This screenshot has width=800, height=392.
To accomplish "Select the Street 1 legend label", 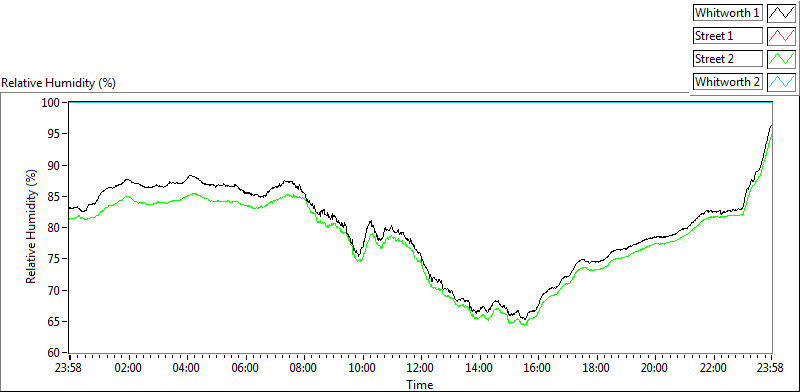I will point(728,36).
